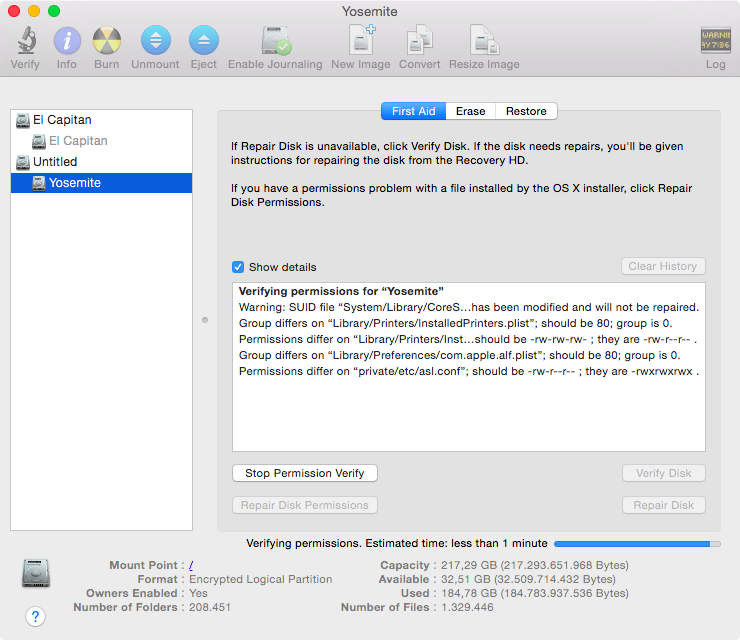Screen dimensions: 740x640
Task: Click the Burn disc icon
Action: coord(107,41)
